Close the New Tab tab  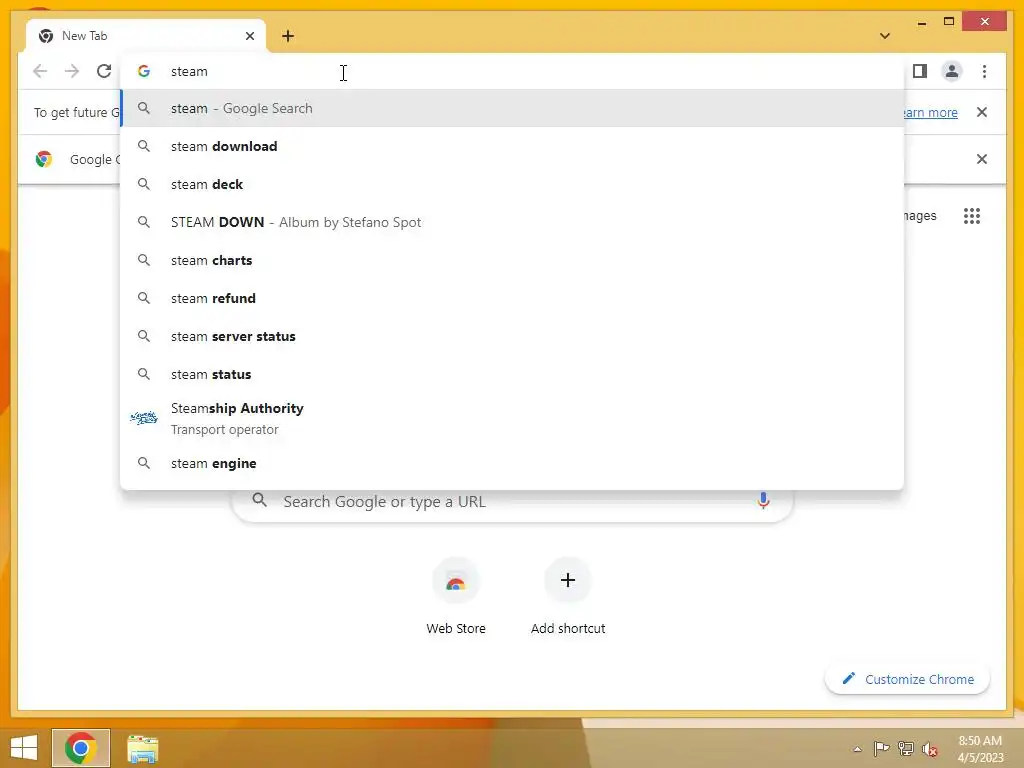(x=249, y=36)
